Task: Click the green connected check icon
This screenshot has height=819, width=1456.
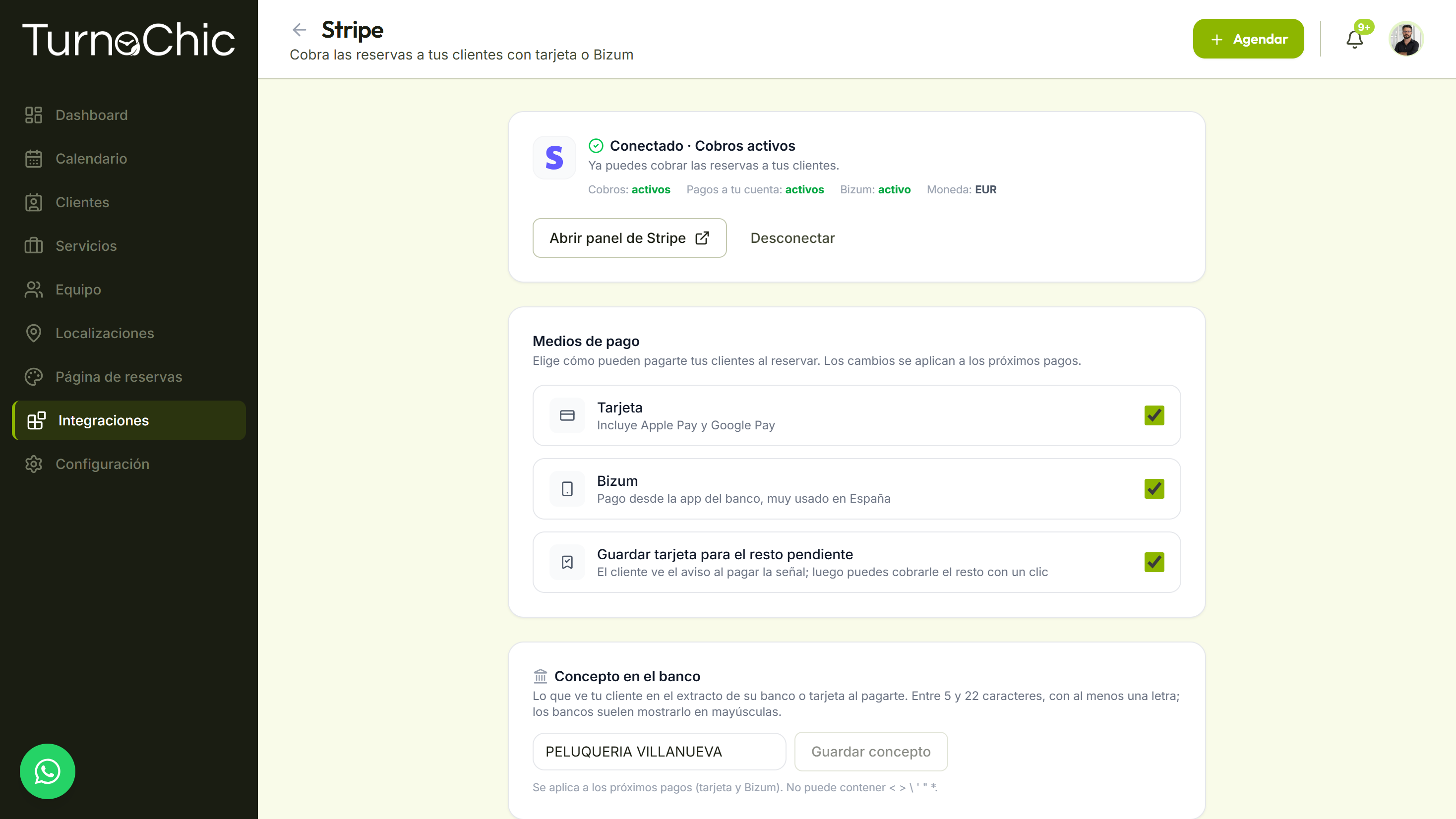Action: [596, 146]
